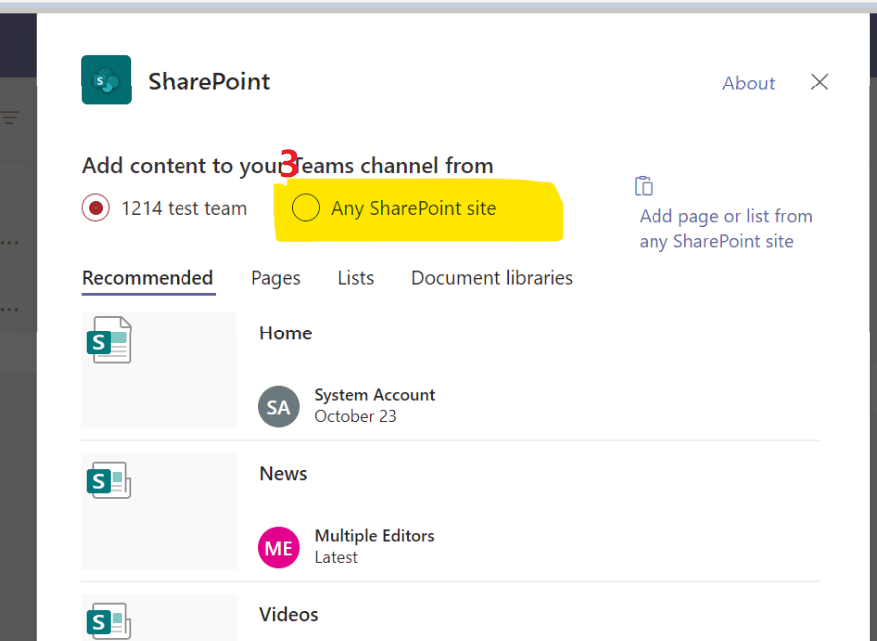Click the Latest label under Multiple Editors
This screenshot has width=877, height=641.
click(x=336, y=558)
